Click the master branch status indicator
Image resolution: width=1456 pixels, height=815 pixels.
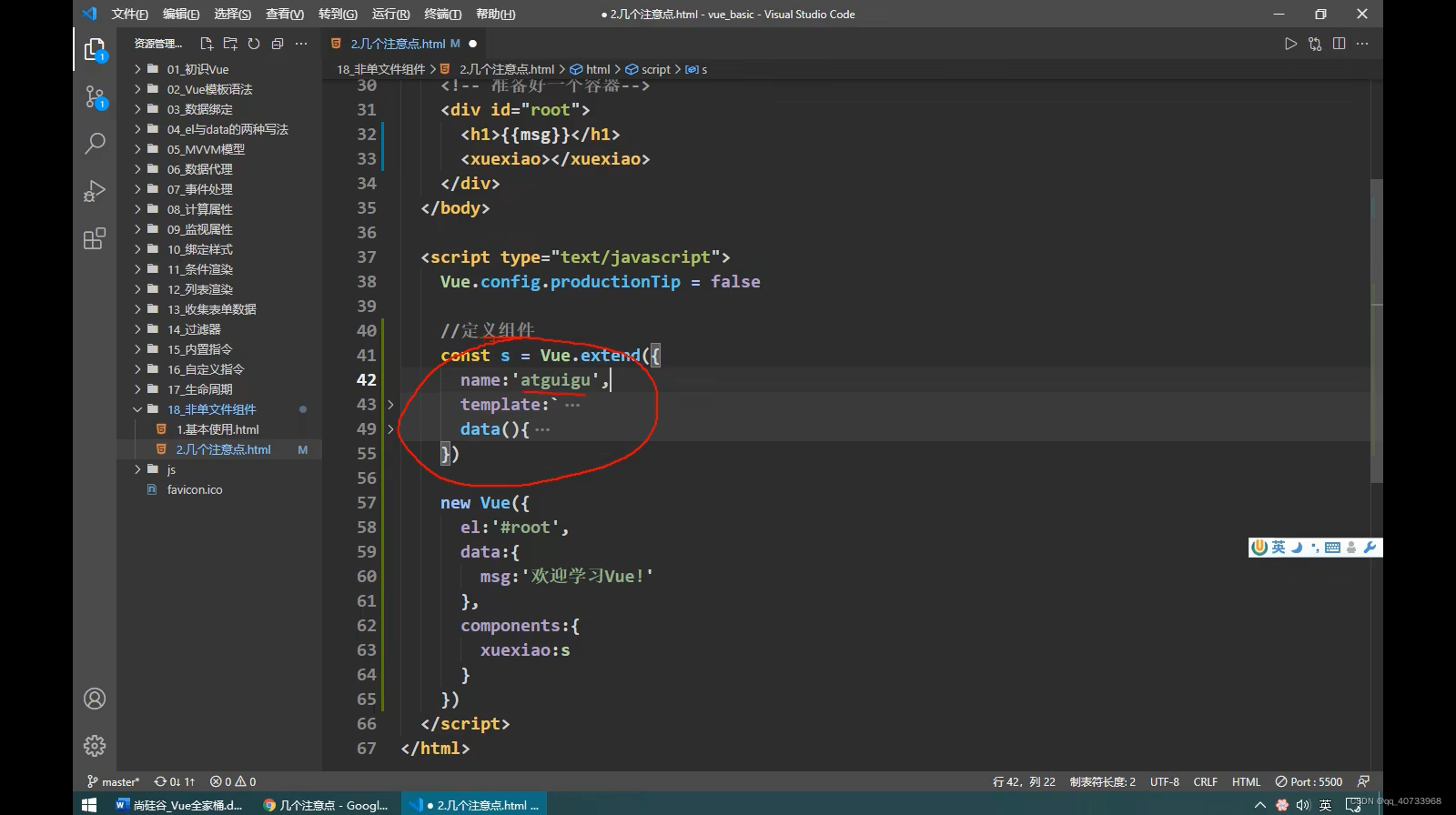click(x=113, y=781)
